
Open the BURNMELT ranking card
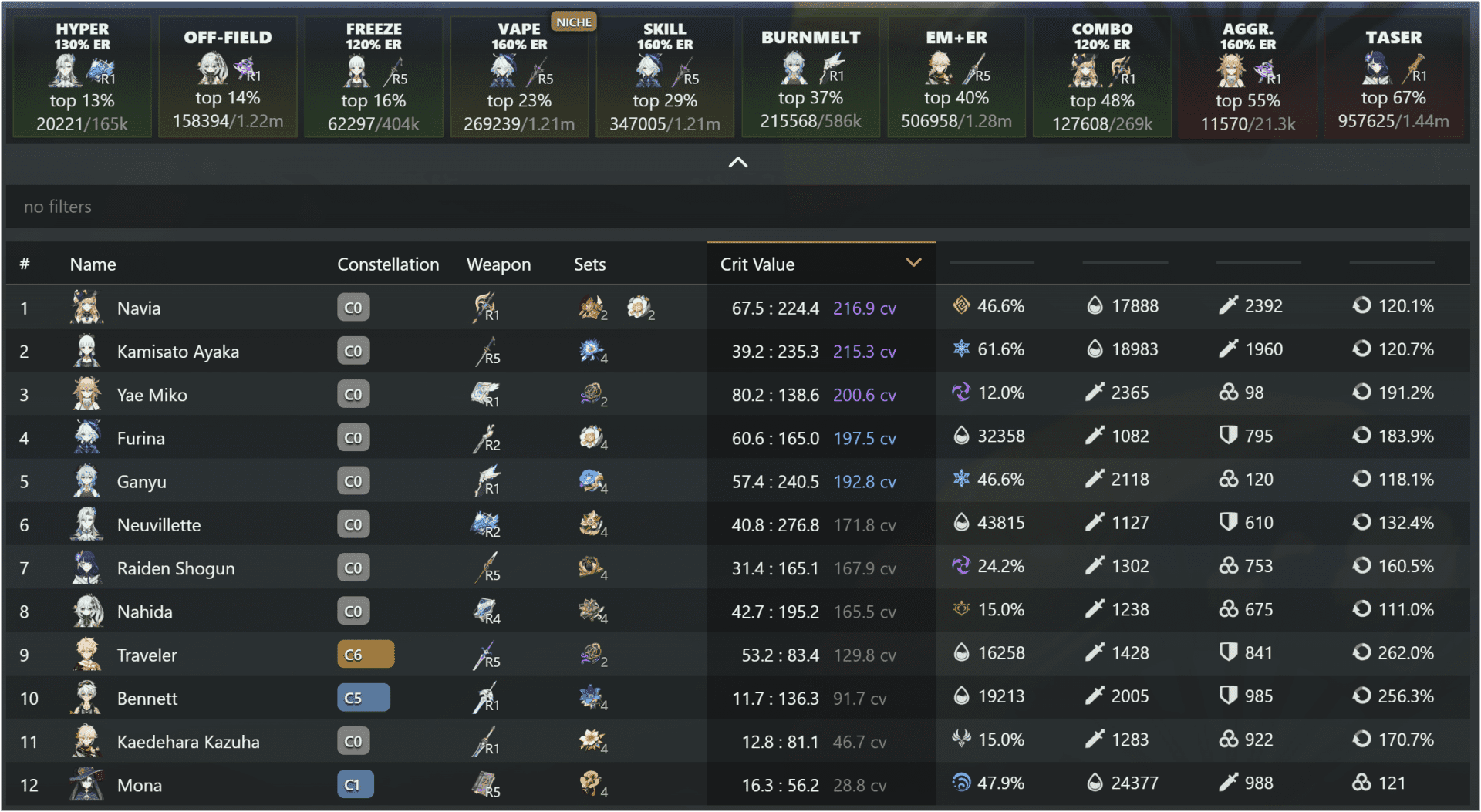coord(811,77)
